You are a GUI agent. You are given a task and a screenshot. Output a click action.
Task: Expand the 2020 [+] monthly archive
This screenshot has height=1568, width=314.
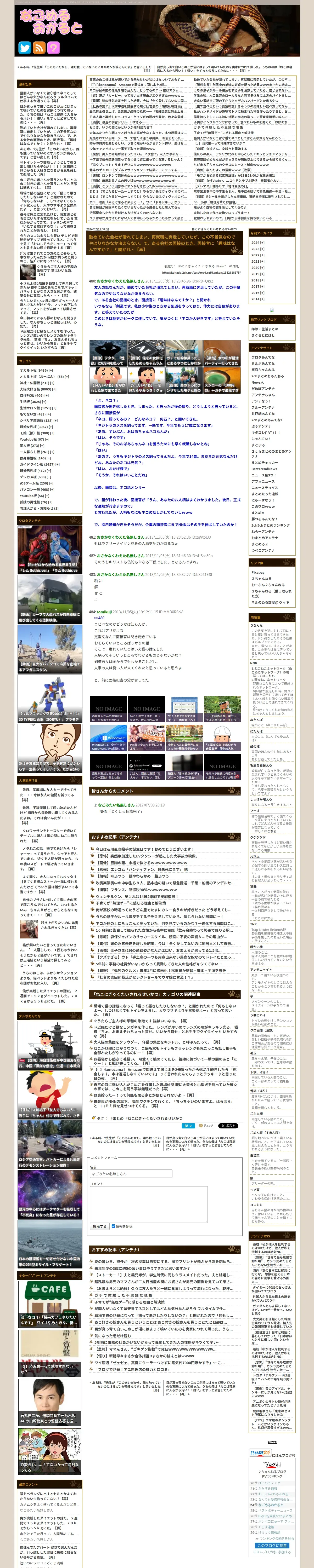pyautogui.click(x=258, y=267)
